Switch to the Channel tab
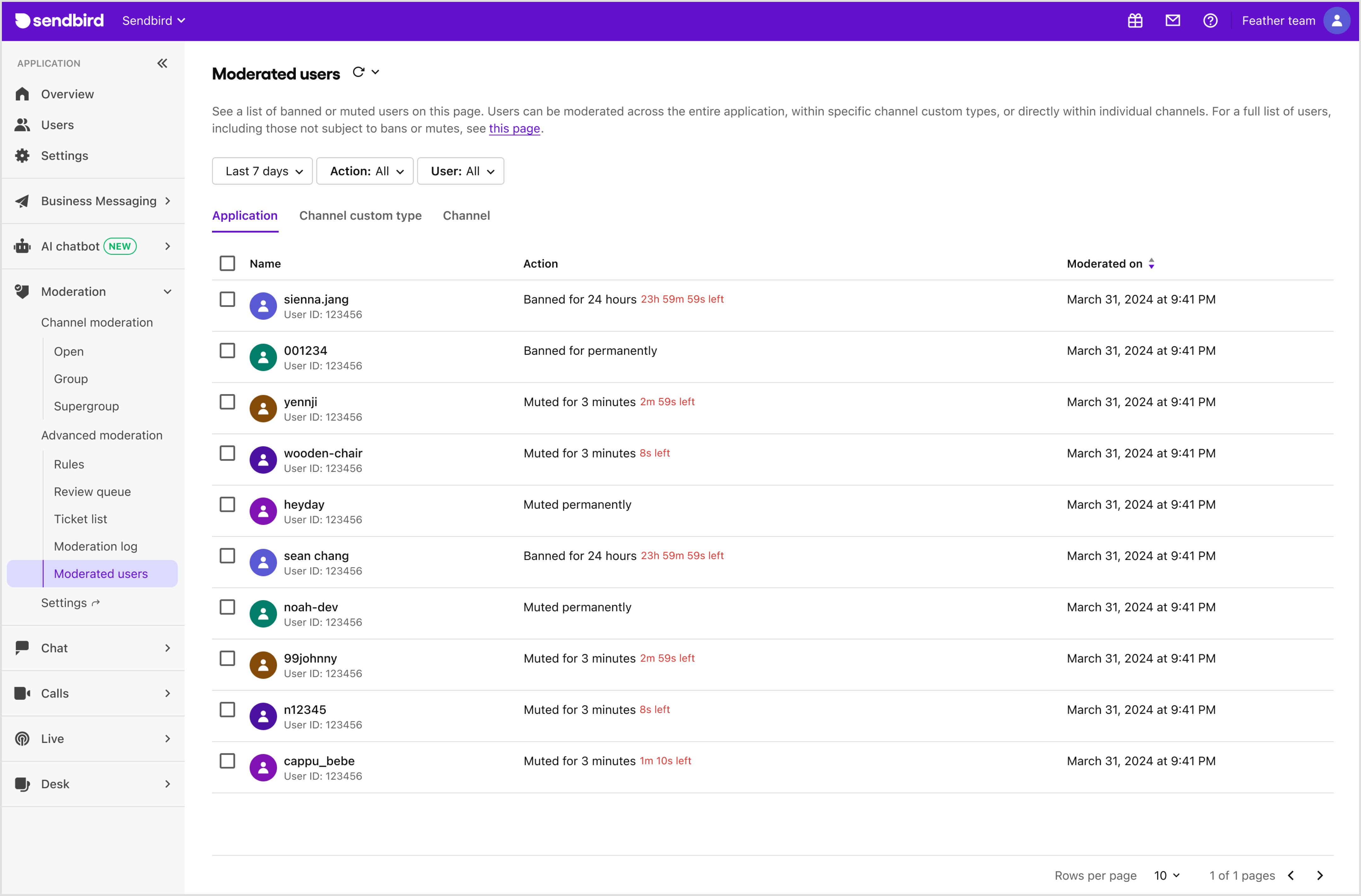The image size is (1361, 896). pos(467,215)
